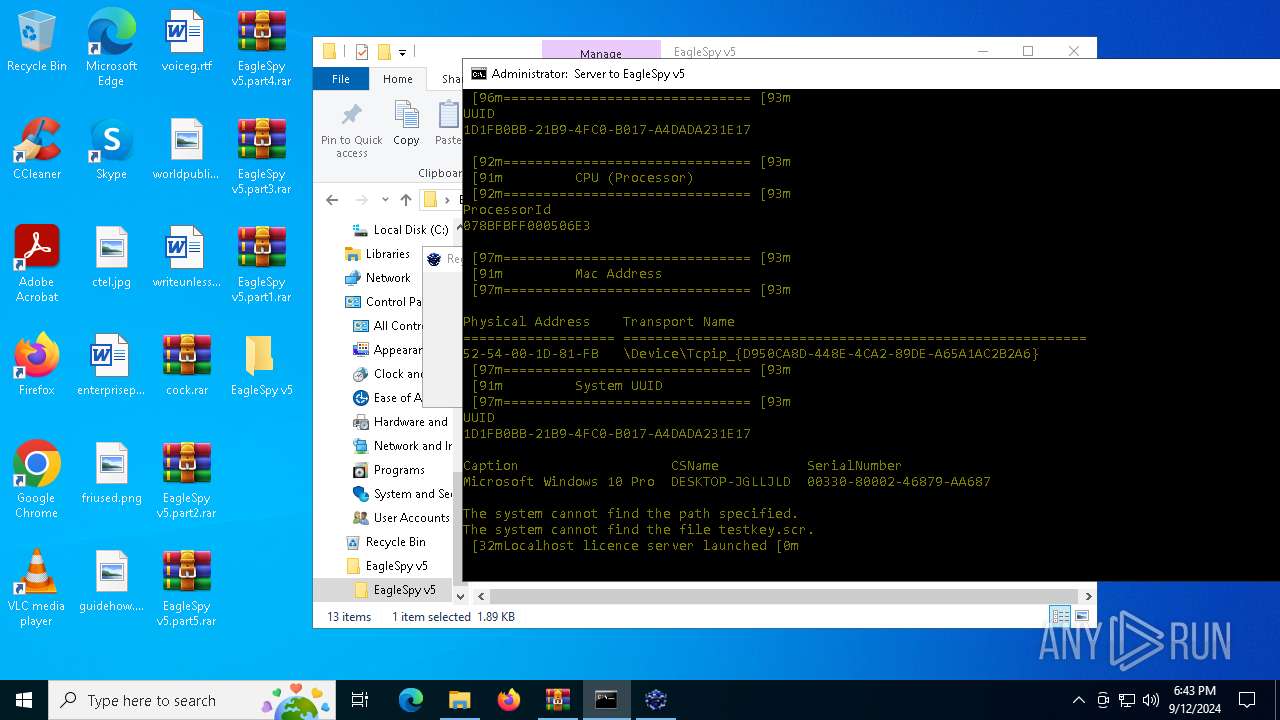Select the EagleSpy v5.part4.rar archive

pos(261,48)
